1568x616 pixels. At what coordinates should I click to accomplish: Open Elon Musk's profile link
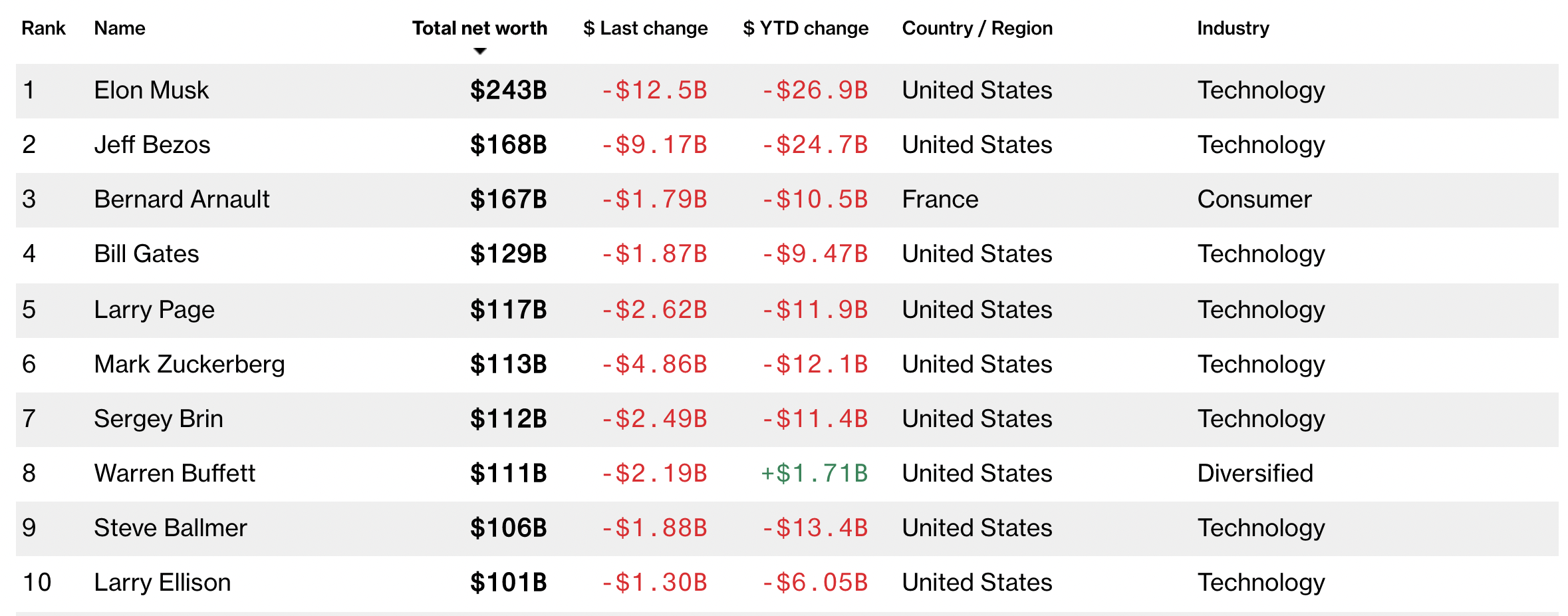point(152,90)
